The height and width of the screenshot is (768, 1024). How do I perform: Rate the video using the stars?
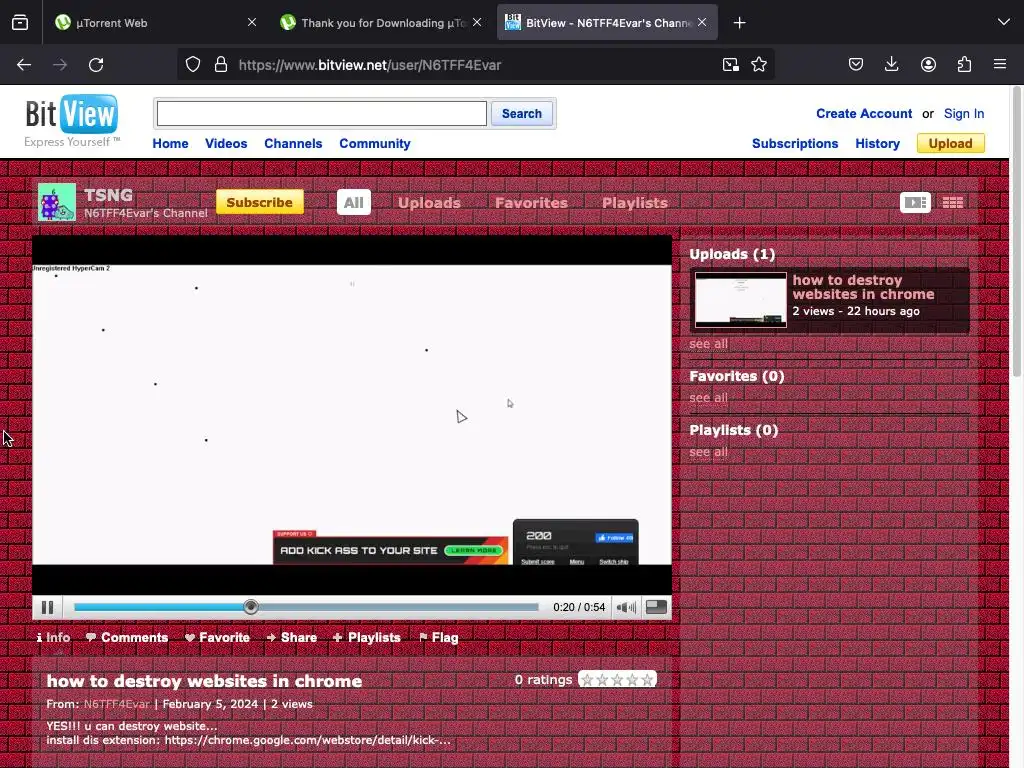click(x=617, y=680)
